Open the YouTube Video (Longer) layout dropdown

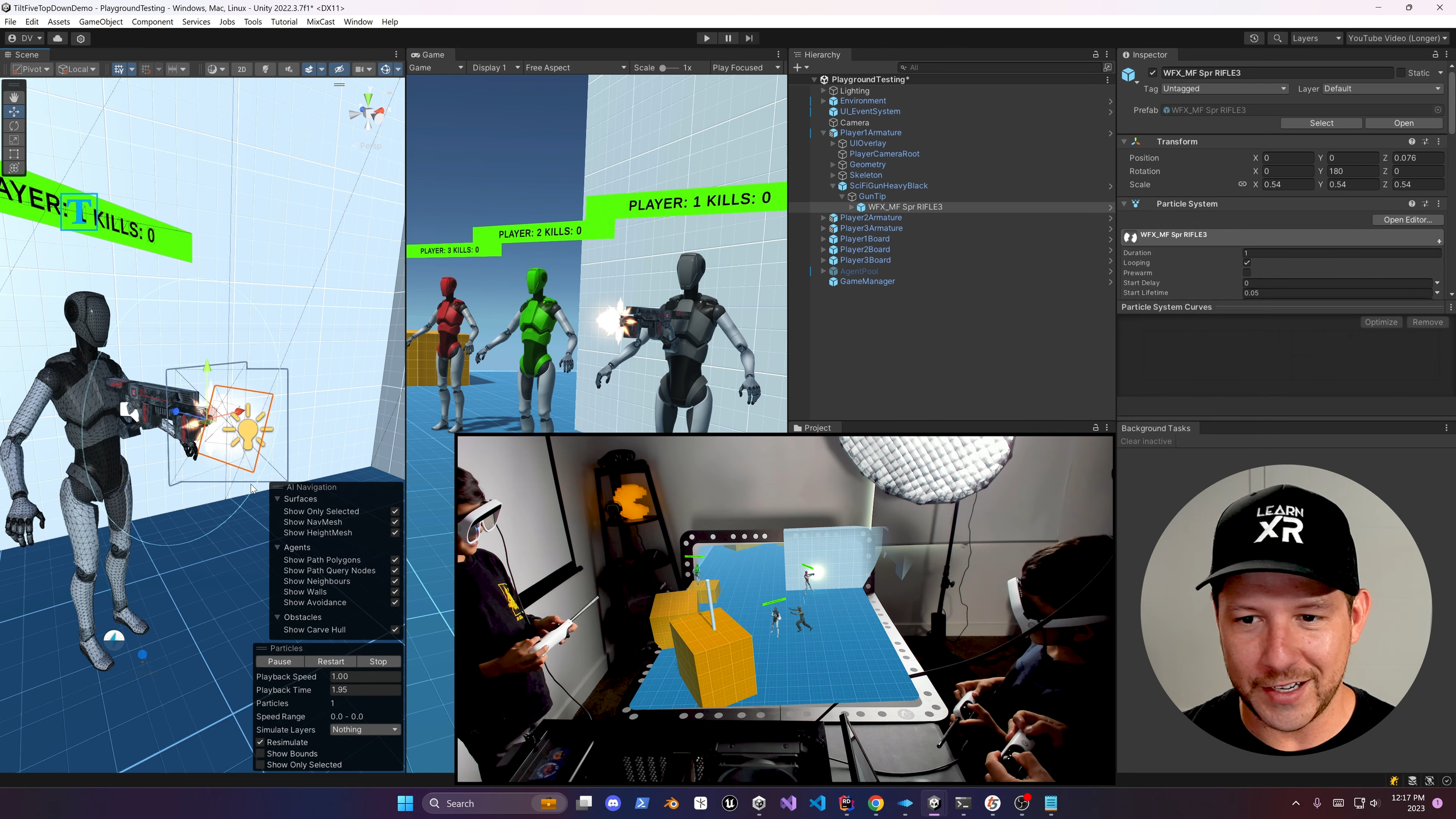[1397, 38]
